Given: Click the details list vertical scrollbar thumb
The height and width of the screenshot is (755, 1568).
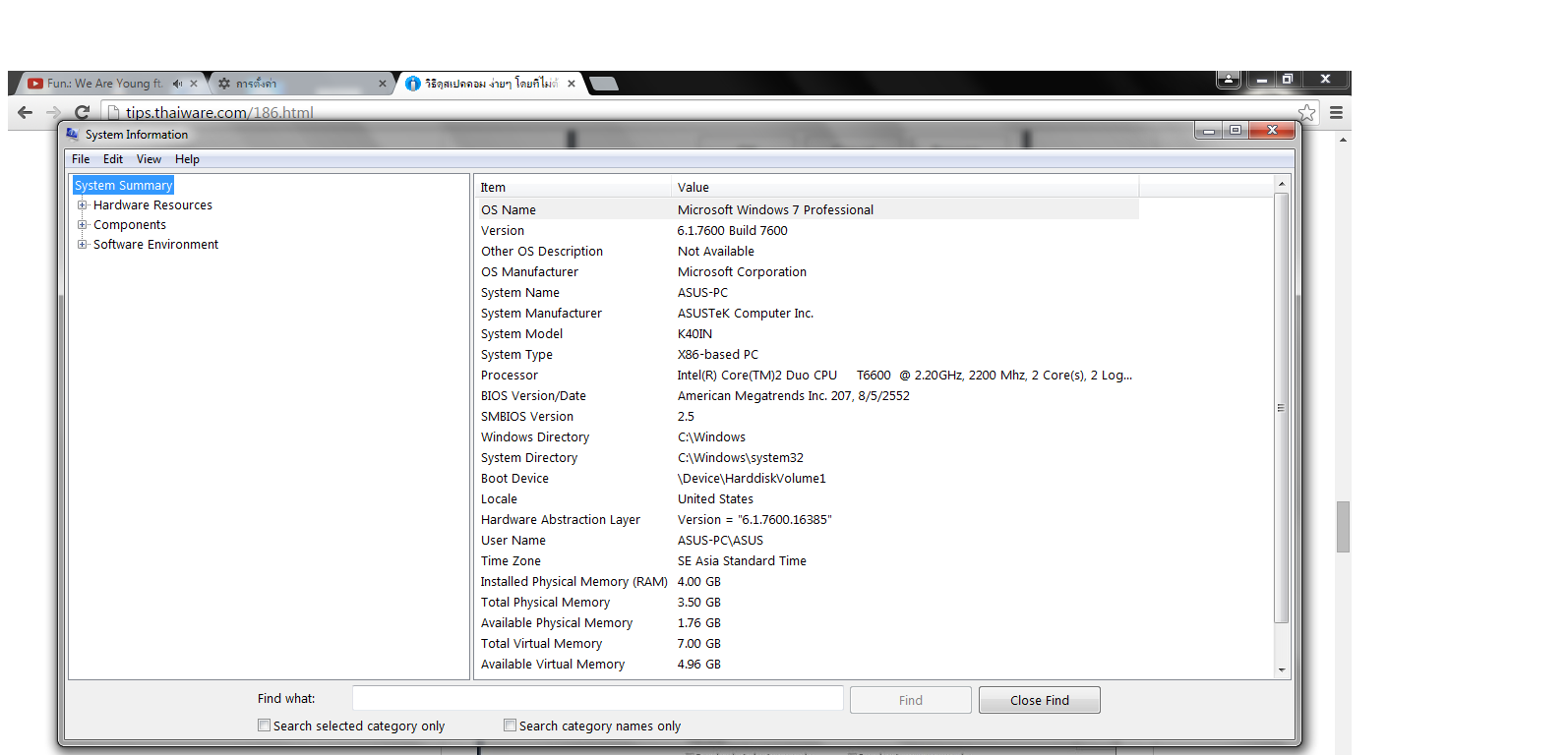Looking at the screenshot, I should pos(1282,408).
